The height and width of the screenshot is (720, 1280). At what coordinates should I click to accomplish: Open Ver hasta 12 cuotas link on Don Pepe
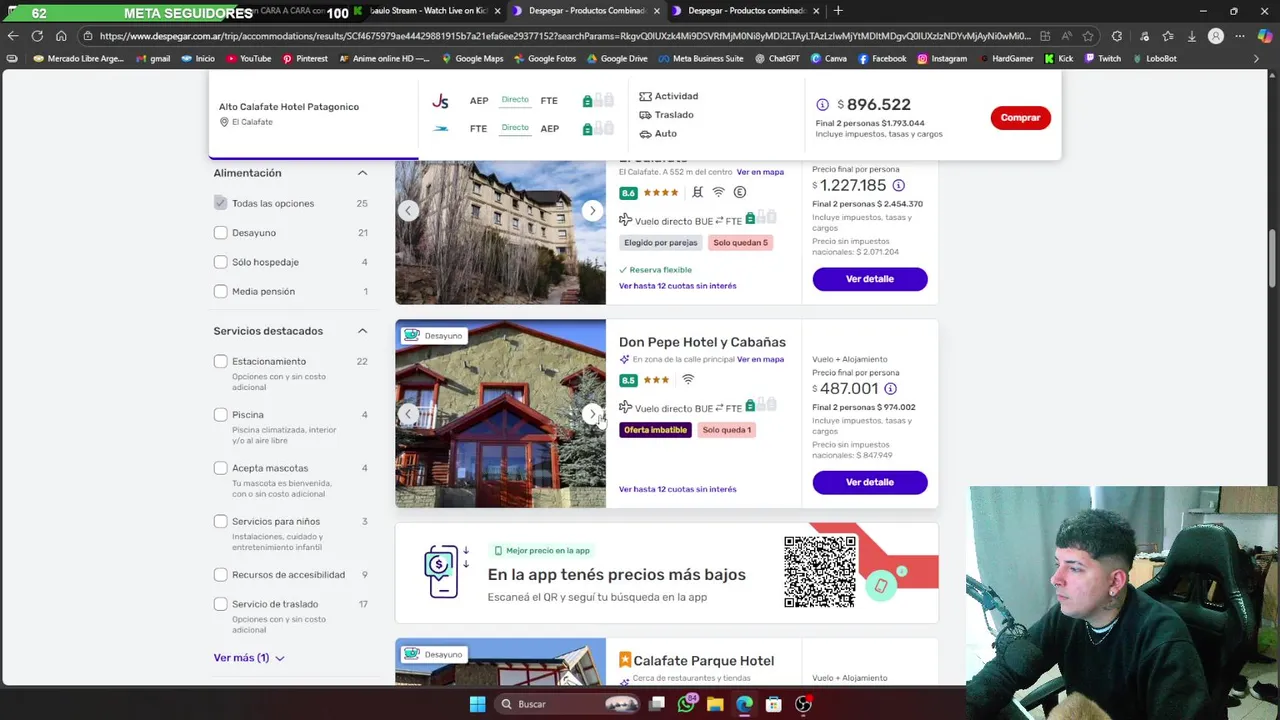(x=677, y=490)
